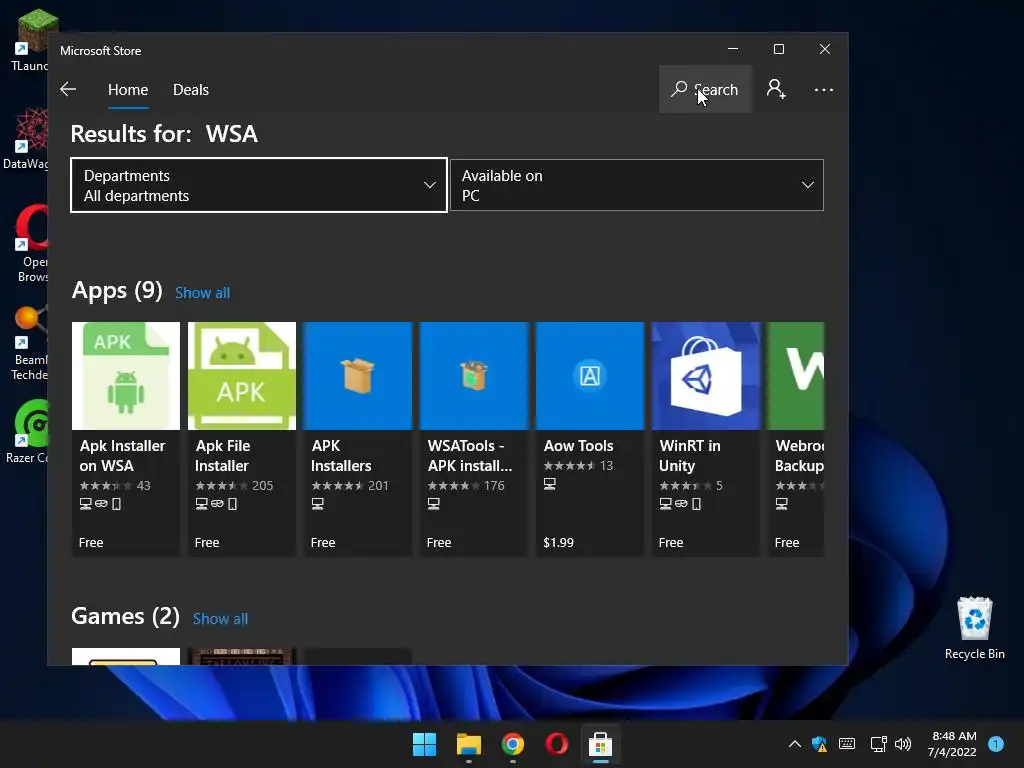Open the Search box in the Store
The width and height of the screenshot is (1024, 768).
[x=705, y=89]
